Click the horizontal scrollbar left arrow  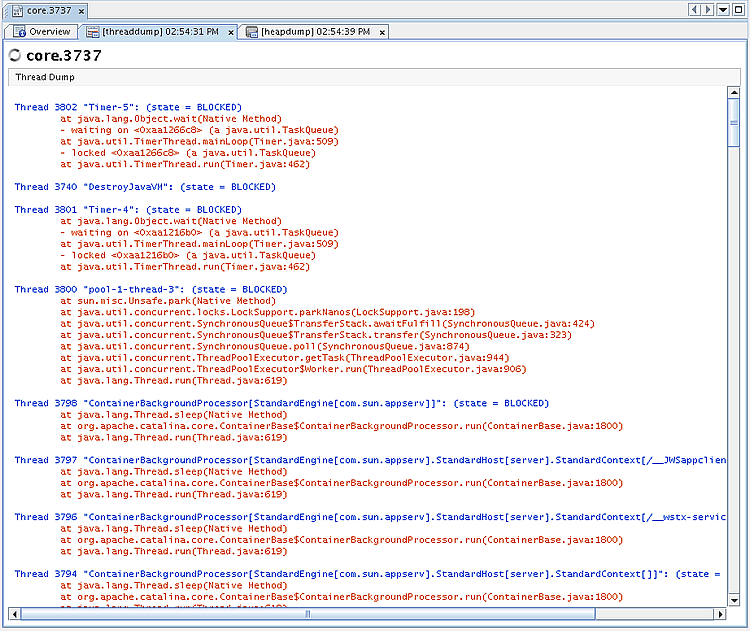click(x=17, y=613)
